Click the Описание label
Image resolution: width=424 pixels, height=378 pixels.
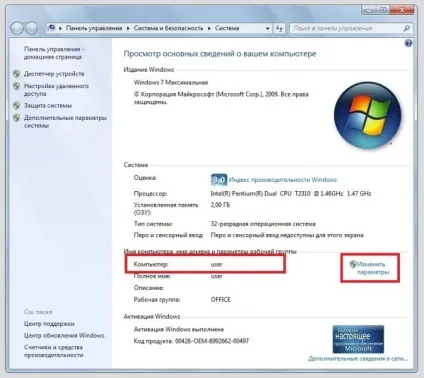tap(149, 288)
